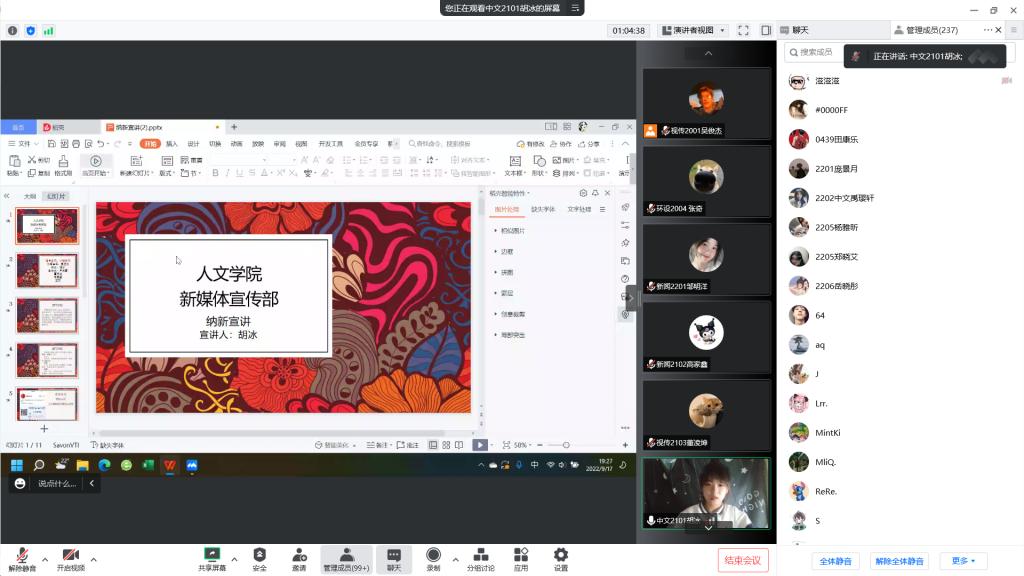Open the 安全 security shield icon
The width and height of the screenshot is (1024, 576).
tap(259, 555)
